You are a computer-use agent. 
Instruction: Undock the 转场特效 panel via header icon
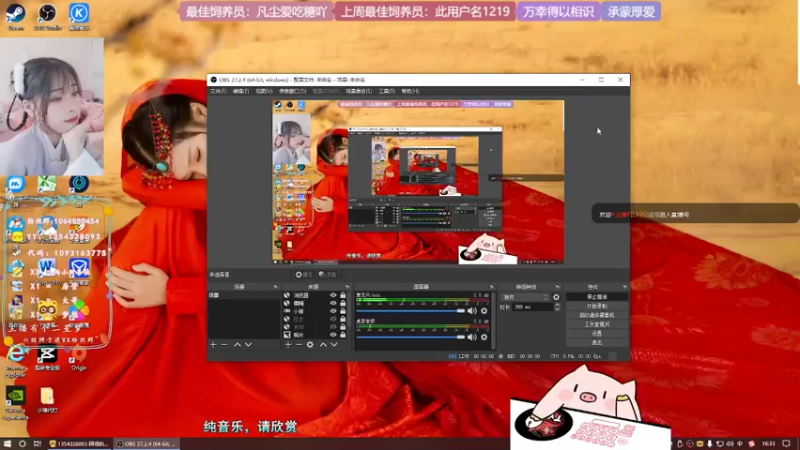point(558,287)
